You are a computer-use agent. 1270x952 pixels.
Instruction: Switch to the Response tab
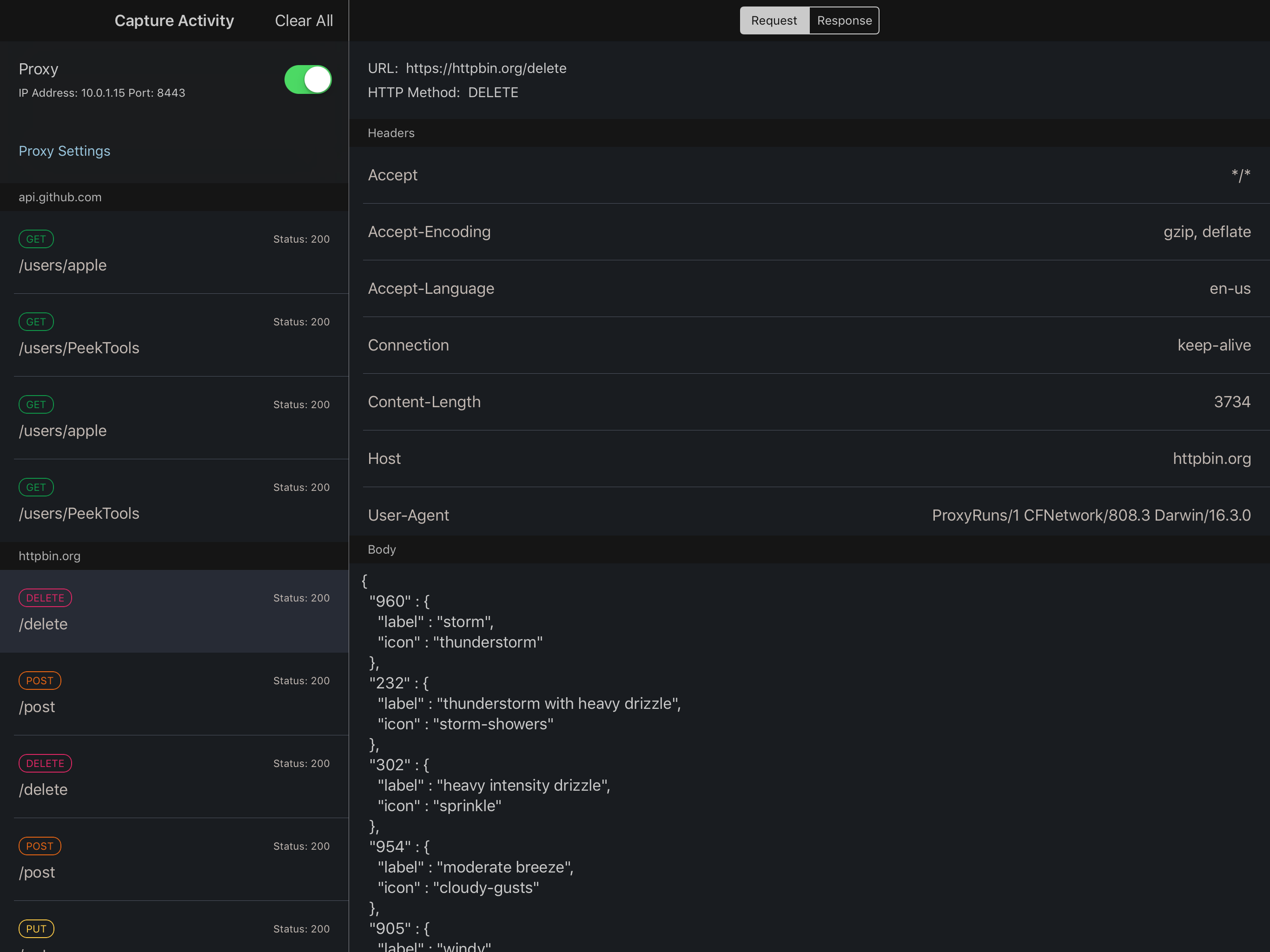[x=844, y=20]
